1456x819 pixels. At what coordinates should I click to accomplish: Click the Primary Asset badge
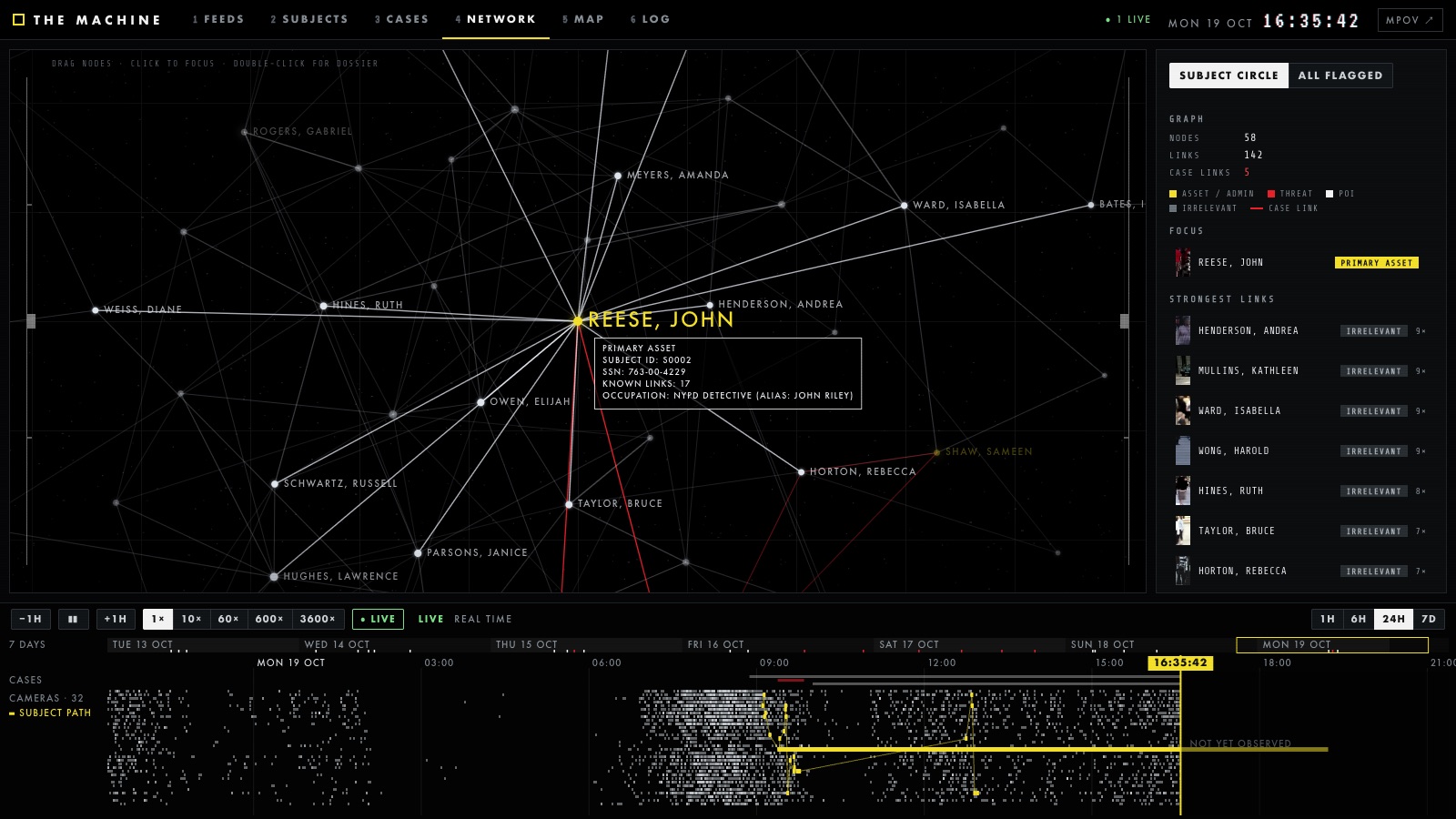point(1377,263)
